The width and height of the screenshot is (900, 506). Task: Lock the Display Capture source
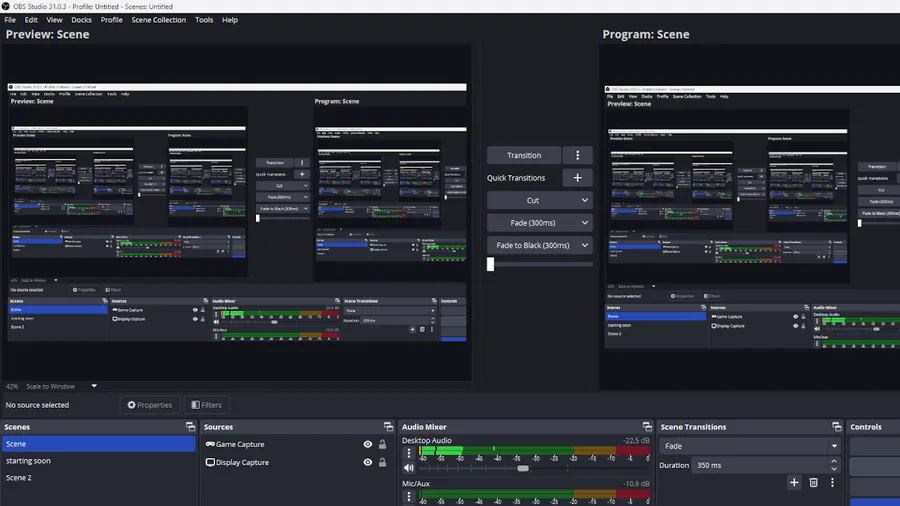[x=382, y=462]
